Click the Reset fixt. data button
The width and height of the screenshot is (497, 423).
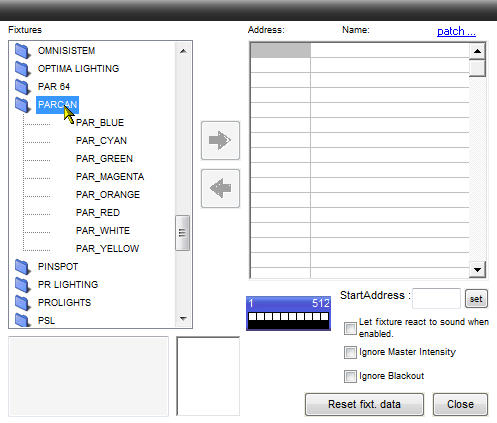[x=364, y=404]
